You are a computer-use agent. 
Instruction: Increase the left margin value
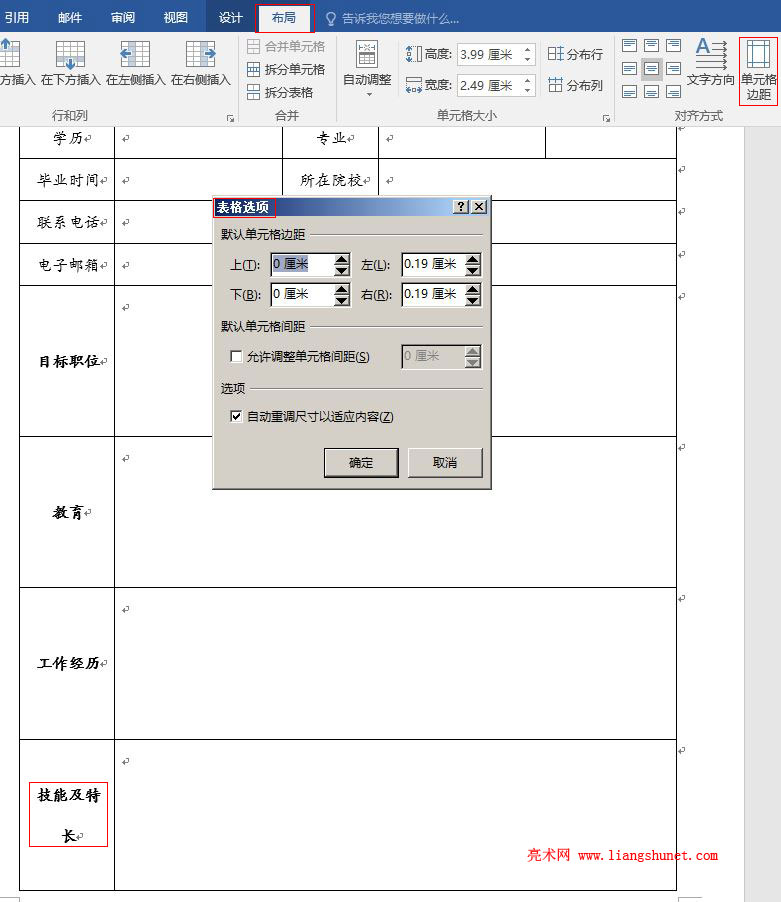(473, 259)
